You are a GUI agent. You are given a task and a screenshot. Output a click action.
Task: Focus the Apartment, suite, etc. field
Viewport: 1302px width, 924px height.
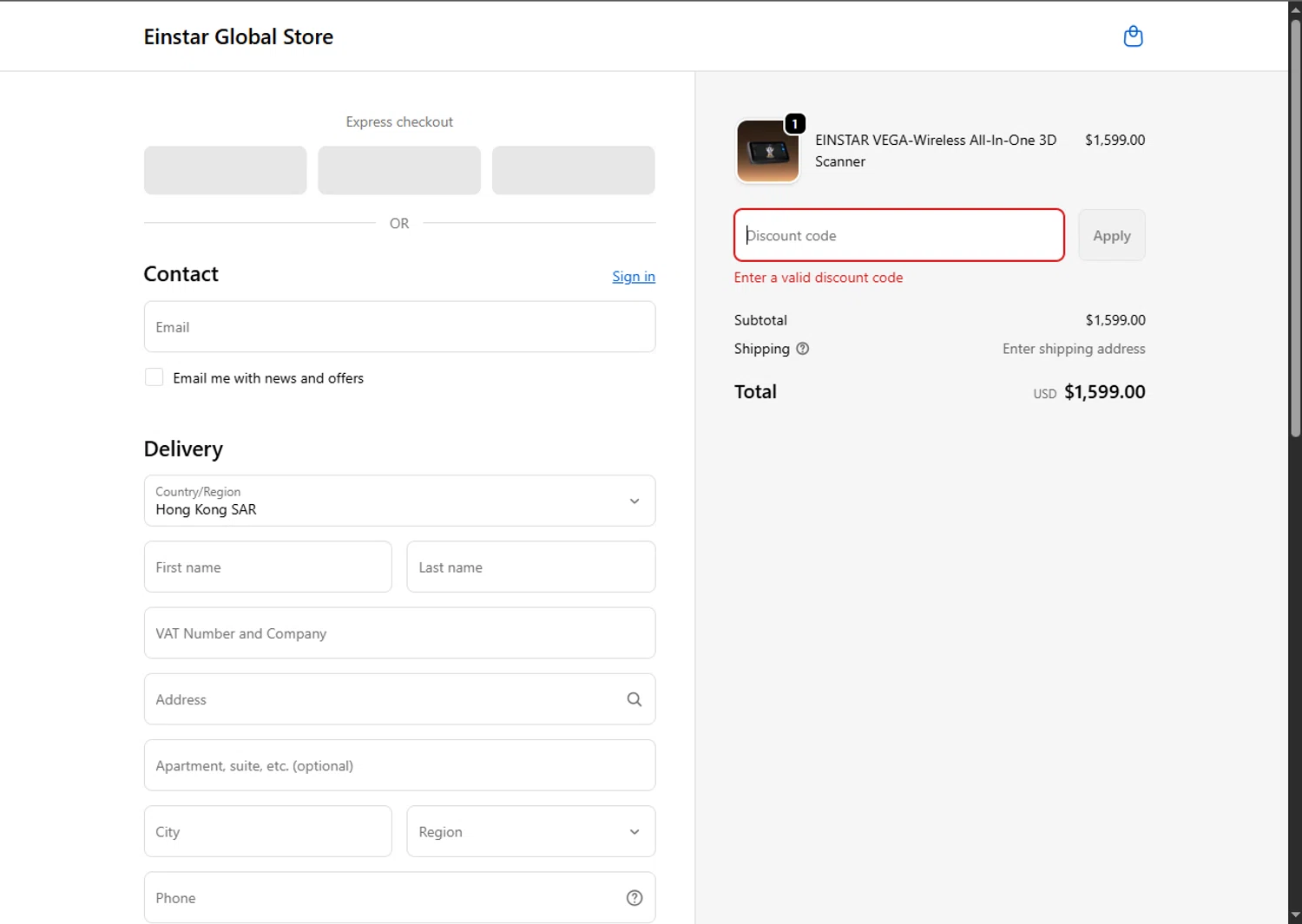click(399, 765)
